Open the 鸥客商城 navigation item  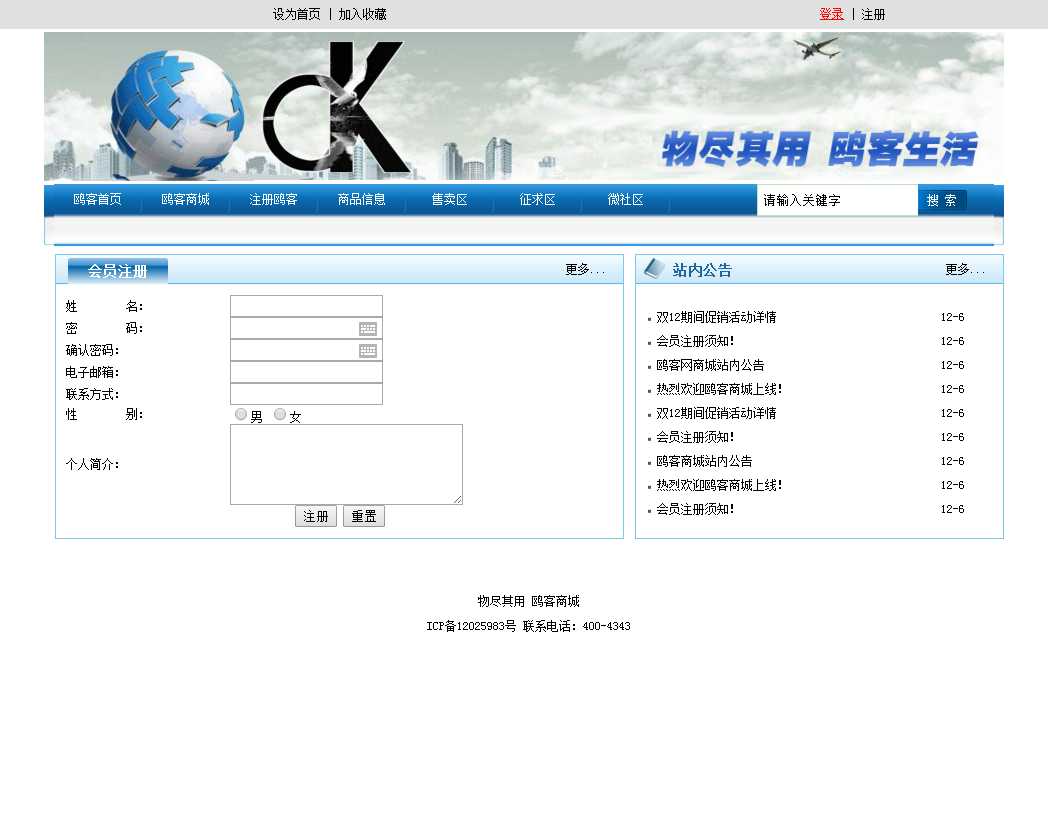click(185, 200)
